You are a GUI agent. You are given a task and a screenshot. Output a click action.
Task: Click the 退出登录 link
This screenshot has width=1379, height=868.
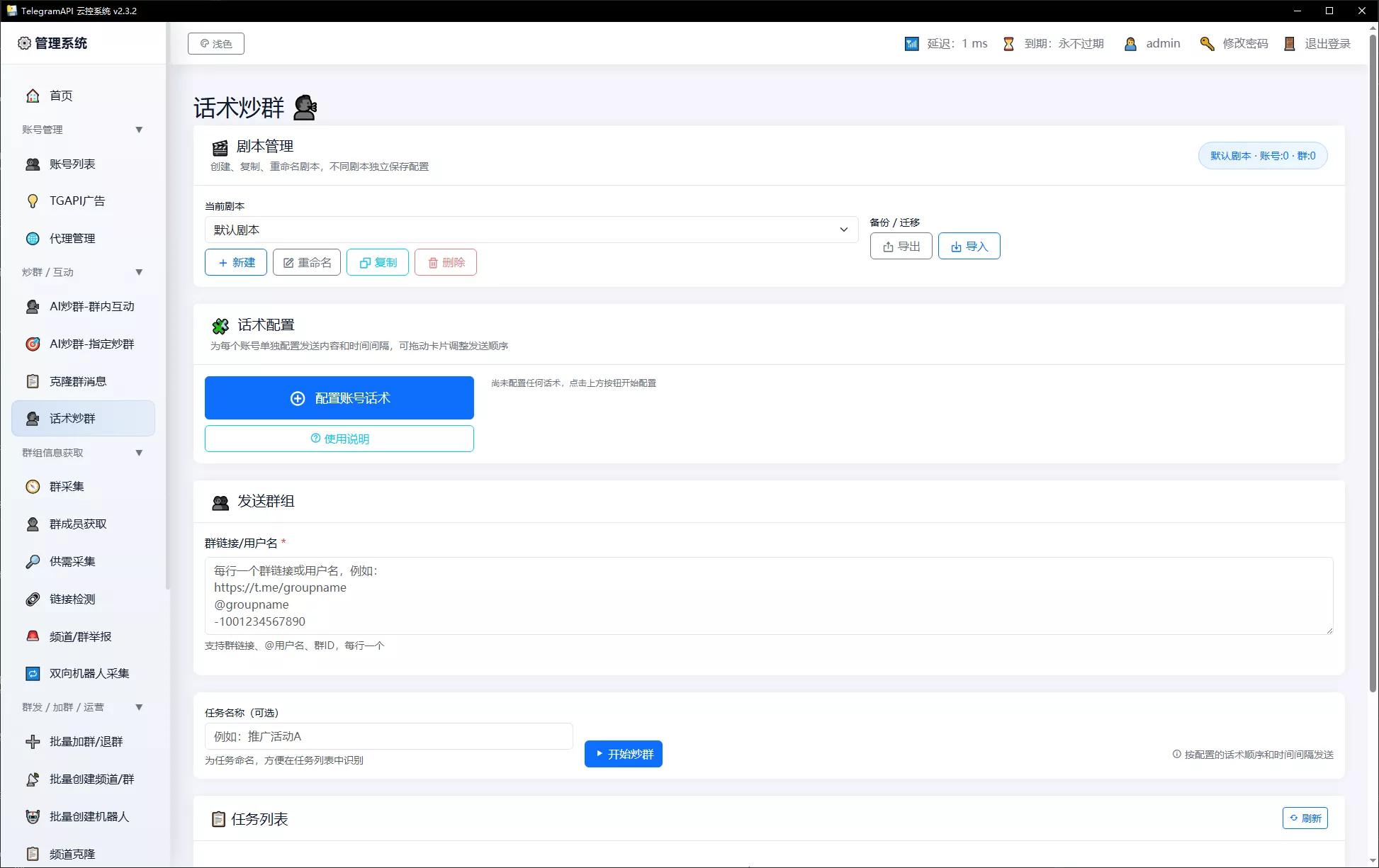(x=1328, y=44)
